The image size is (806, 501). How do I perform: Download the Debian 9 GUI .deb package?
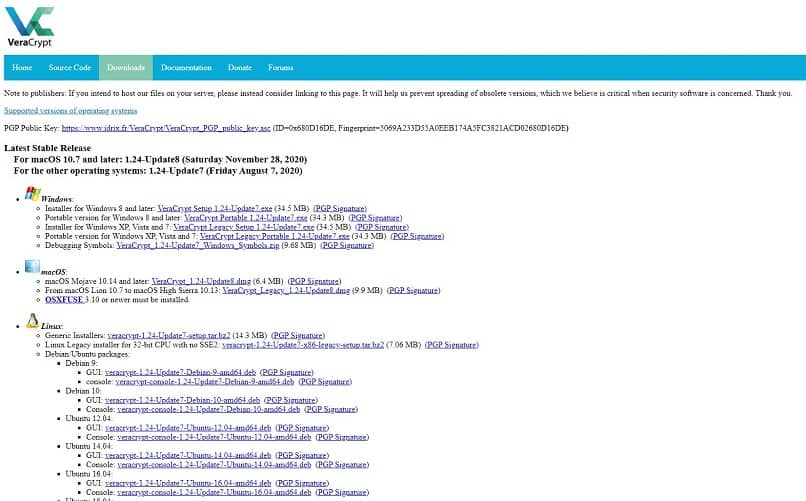coord(188,372)
